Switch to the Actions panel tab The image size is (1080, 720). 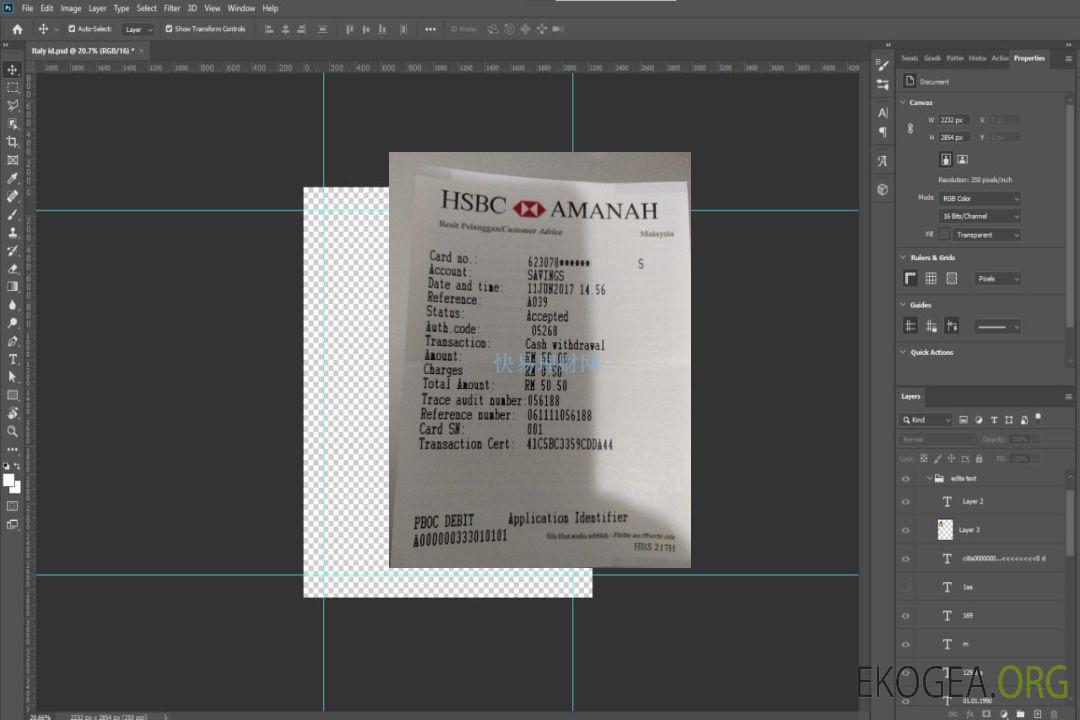click(999, 58)
